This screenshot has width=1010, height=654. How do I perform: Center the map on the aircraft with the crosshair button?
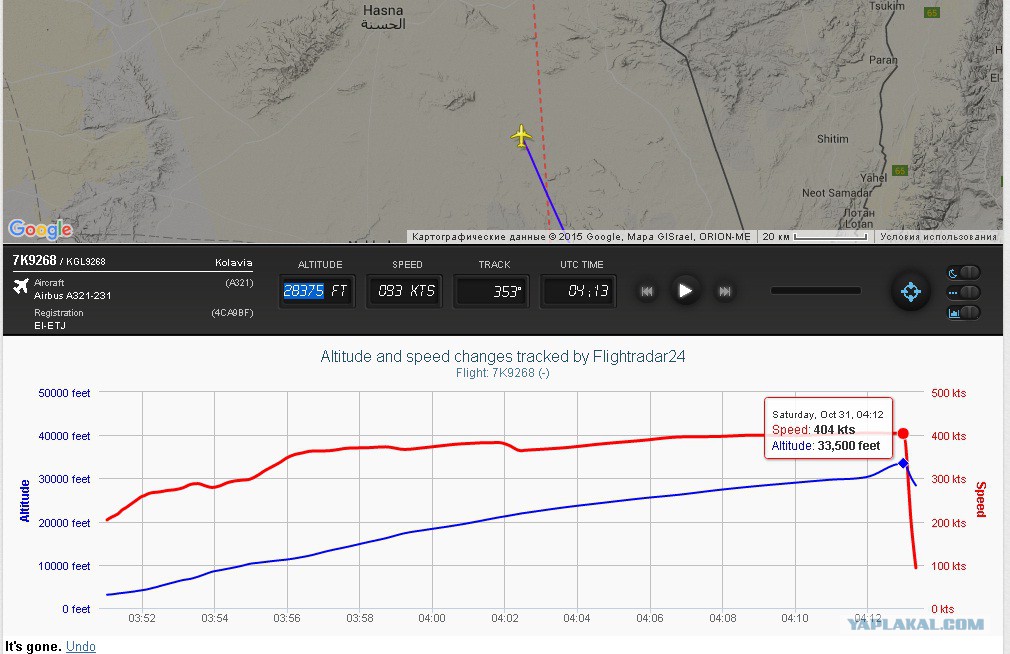(910, 292)
